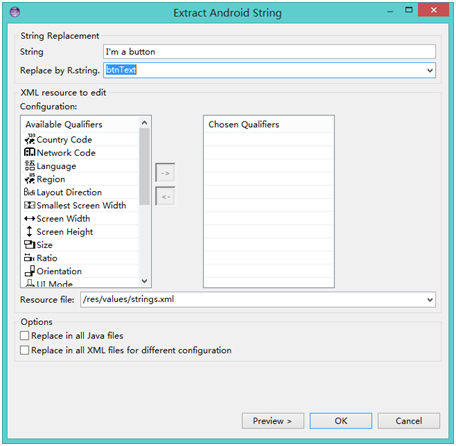456x446 pixels.
Task: Enable Replace in all XML files option
Action: pos(24,350)
